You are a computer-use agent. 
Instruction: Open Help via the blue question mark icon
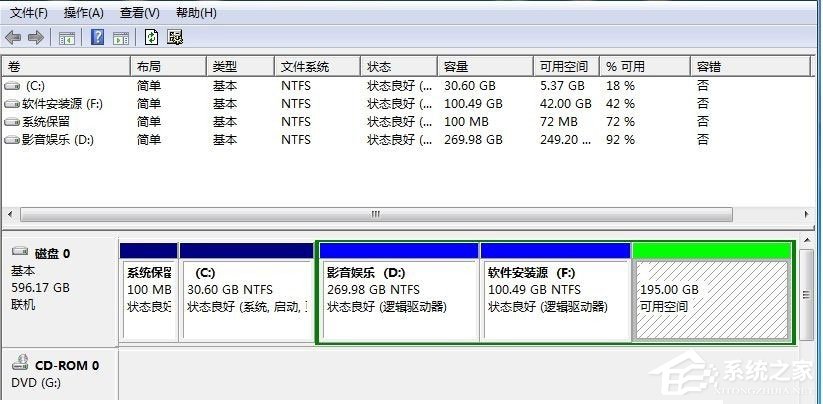pos(97,38)
